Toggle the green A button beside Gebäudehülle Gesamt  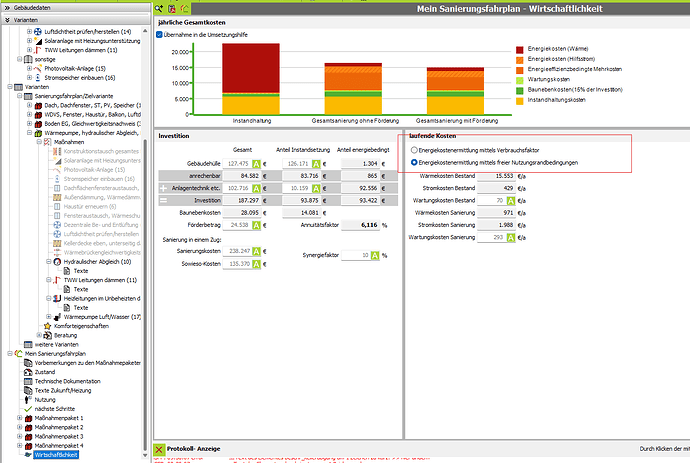coord(257,164)
